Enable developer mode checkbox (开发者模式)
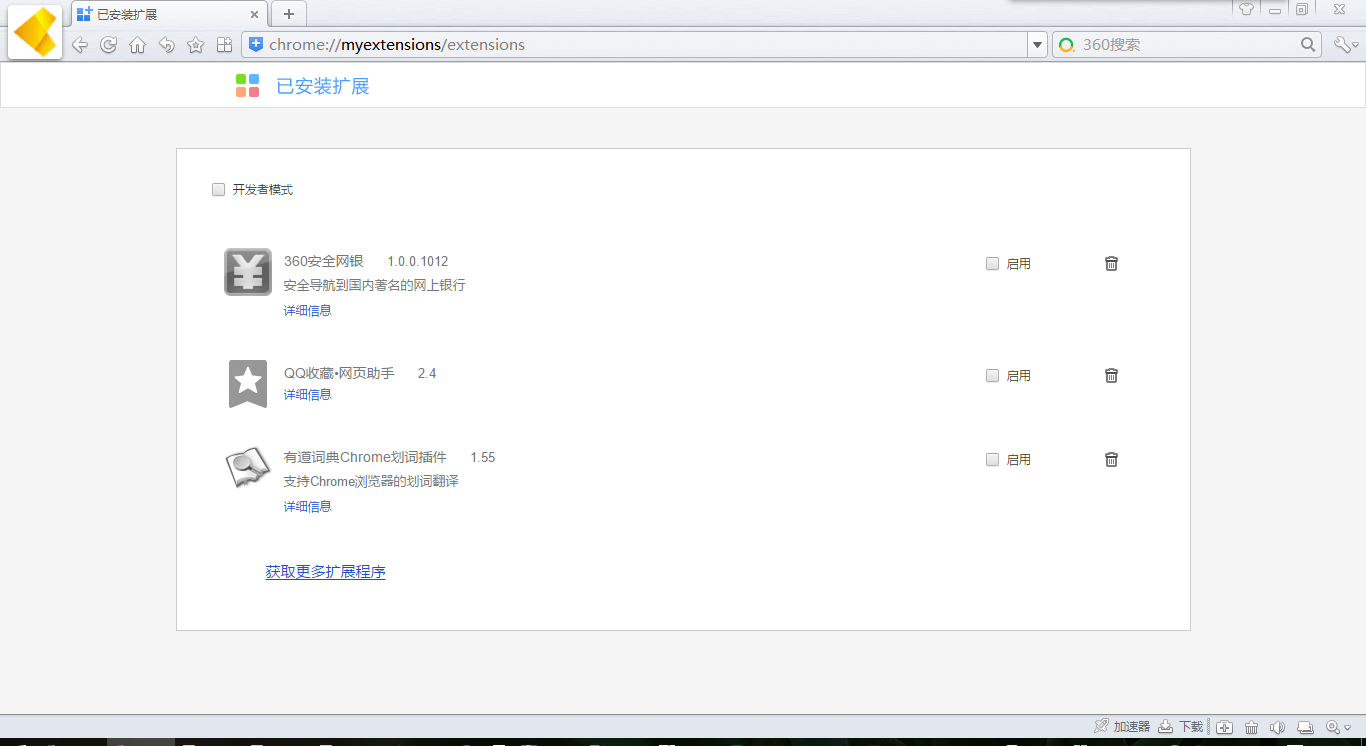The image size is (1366, 746). click(219, 190)
